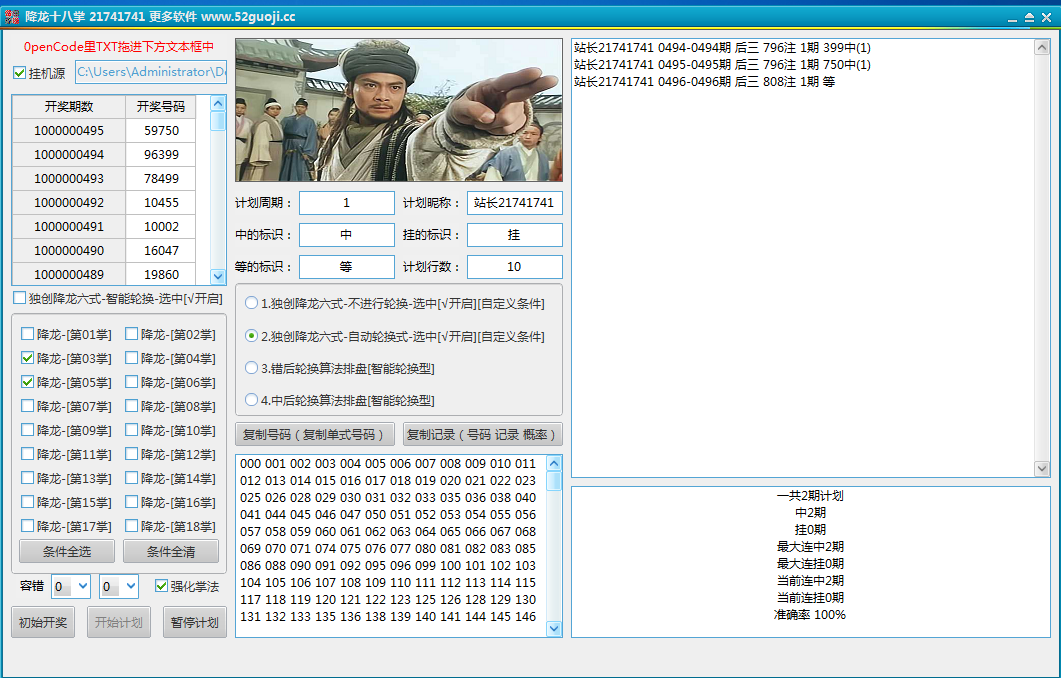Click draw number 10002 cell
The height and width of the screenshot is (678, 1061).
pos(161,226)
